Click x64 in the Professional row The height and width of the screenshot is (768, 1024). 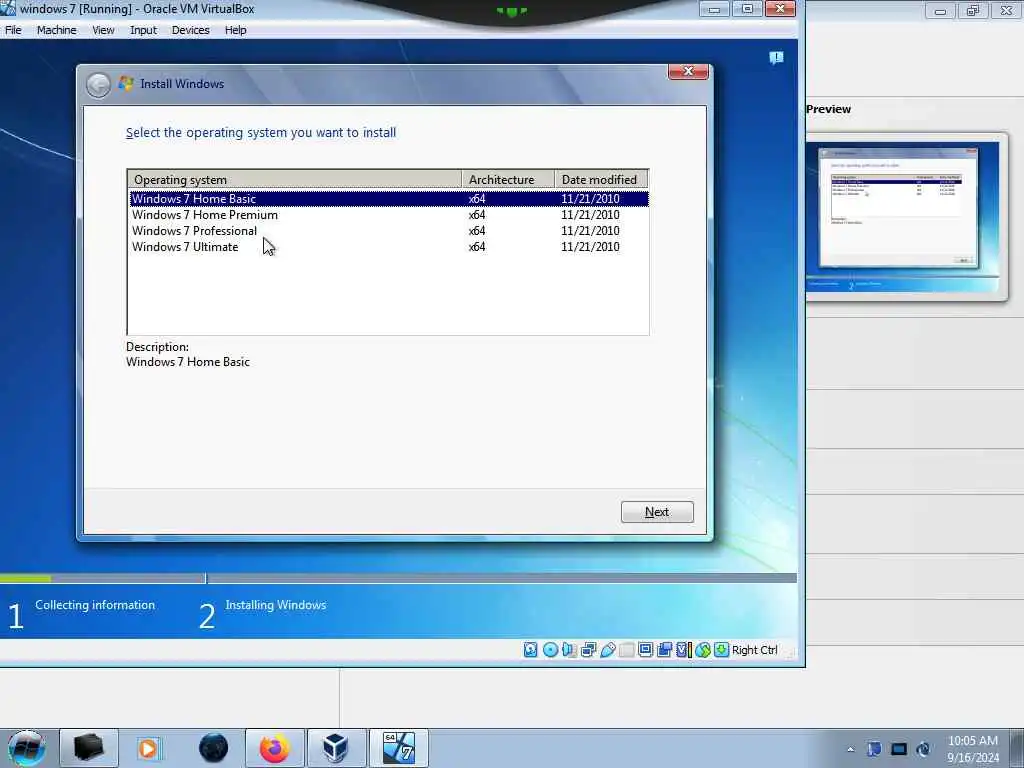(x=477, y=231)
